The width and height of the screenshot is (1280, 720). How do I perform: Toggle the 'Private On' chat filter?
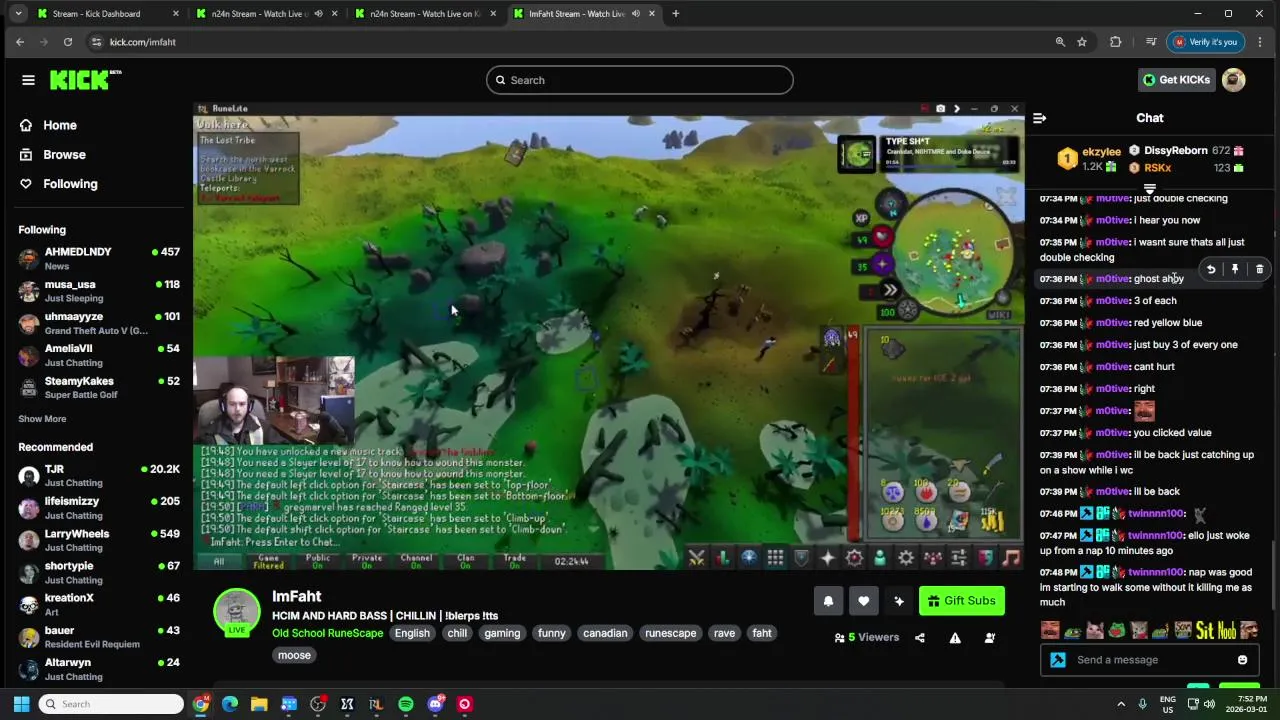coord(367,561)
